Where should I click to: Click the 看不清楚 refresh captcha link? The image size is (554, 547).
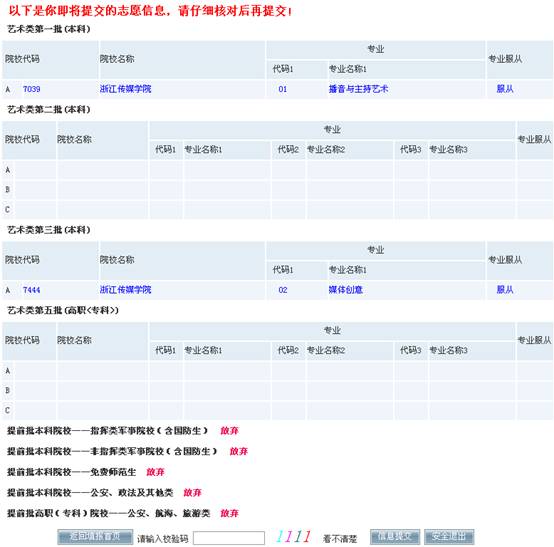[x=340, y=539]
